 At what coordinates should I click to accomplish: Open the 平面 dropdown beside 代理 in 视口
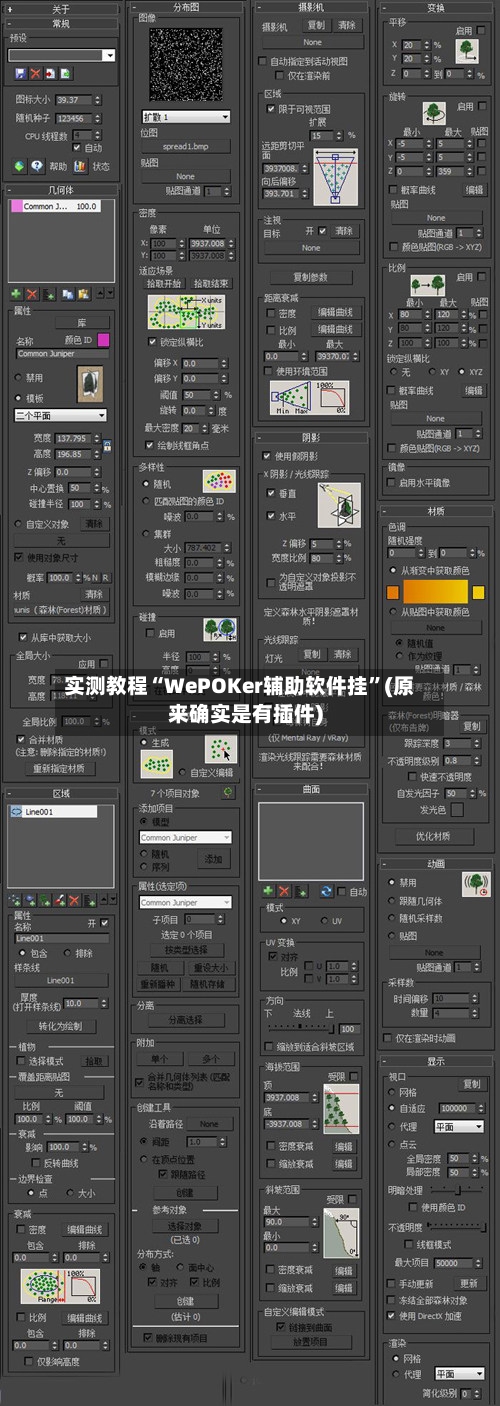tap(459, 1126)
